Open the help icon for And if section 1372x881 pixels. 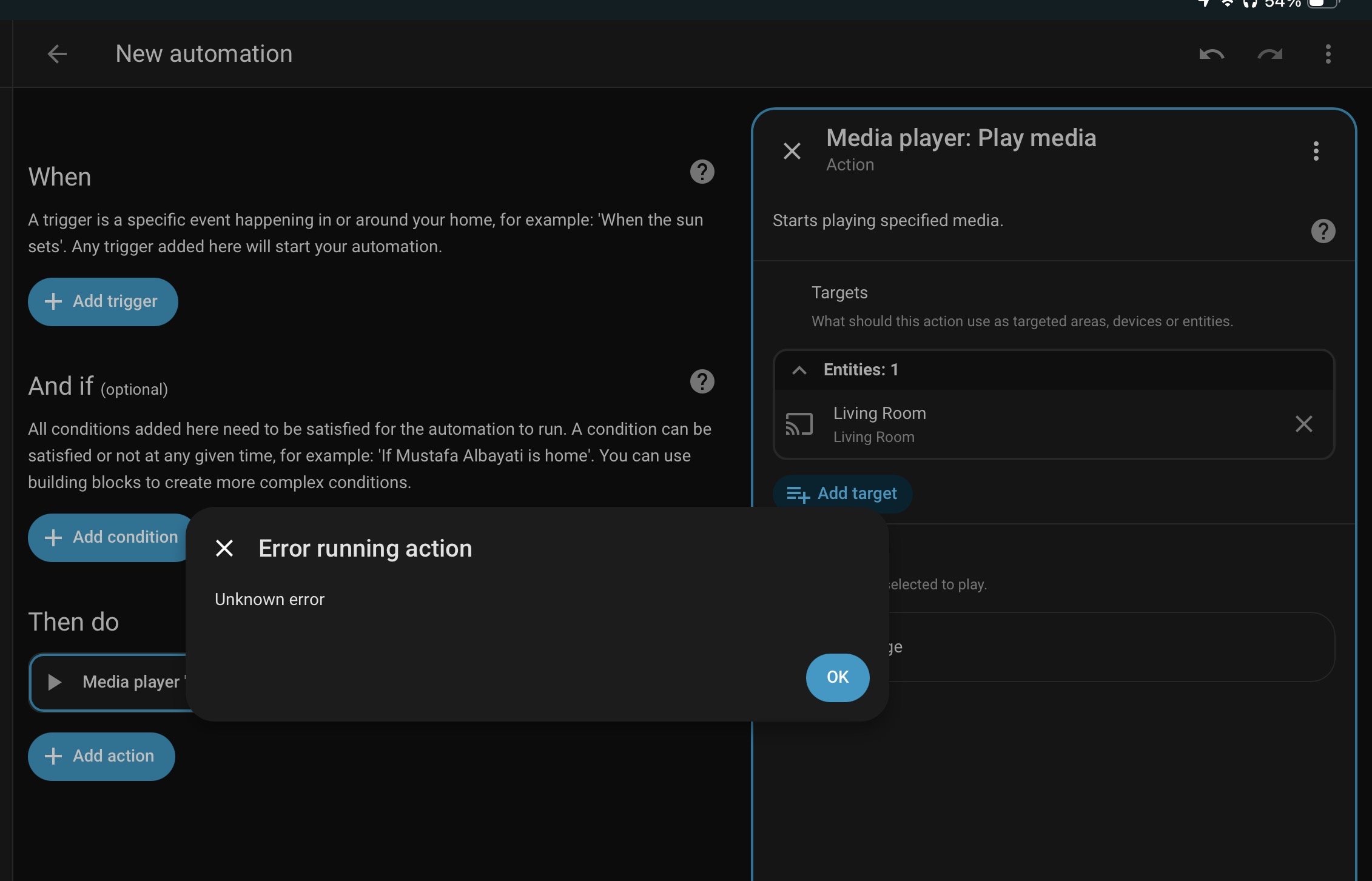[x=702, y=381]
